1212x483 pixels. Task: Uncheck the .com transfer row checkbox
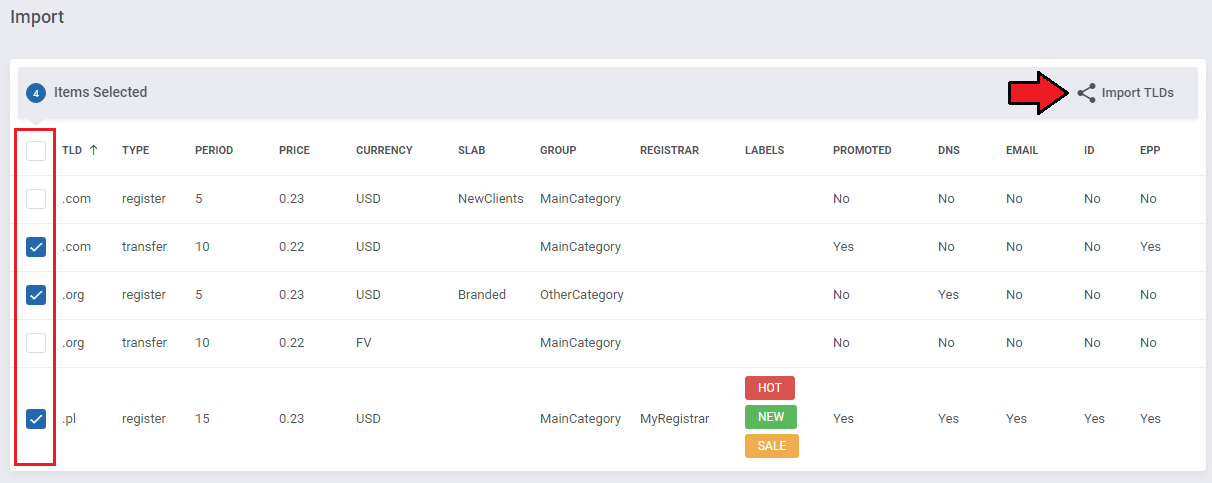click(x=36, y=247)
